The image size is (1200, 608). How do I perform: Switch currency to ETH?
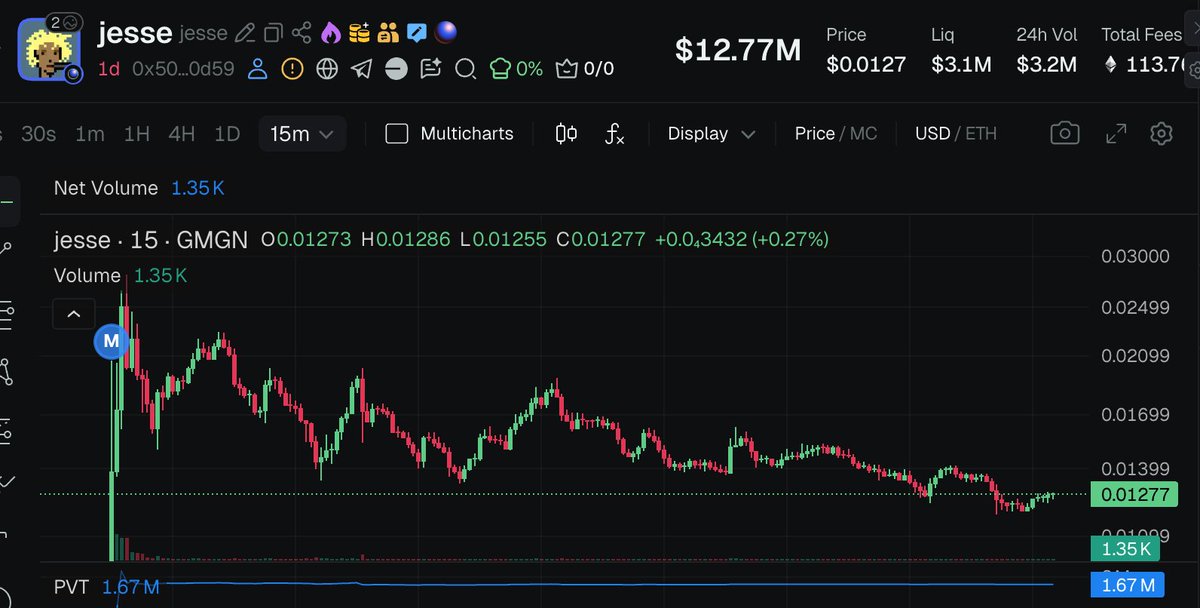[981, 133]
